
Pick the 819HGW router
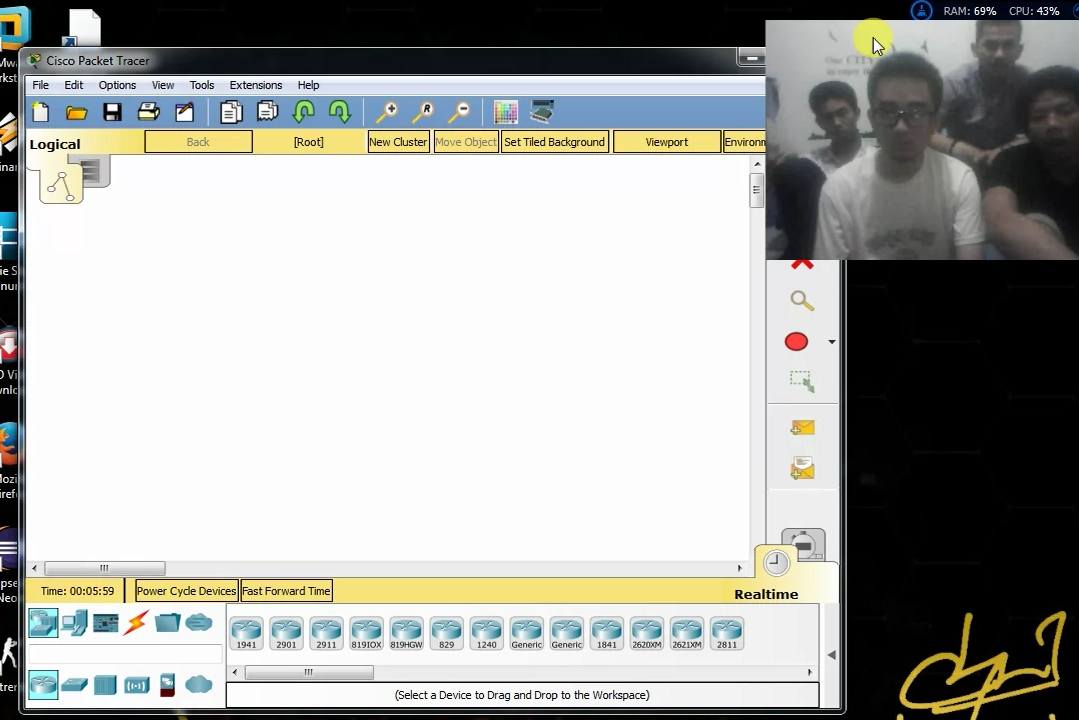pos(407,633)
